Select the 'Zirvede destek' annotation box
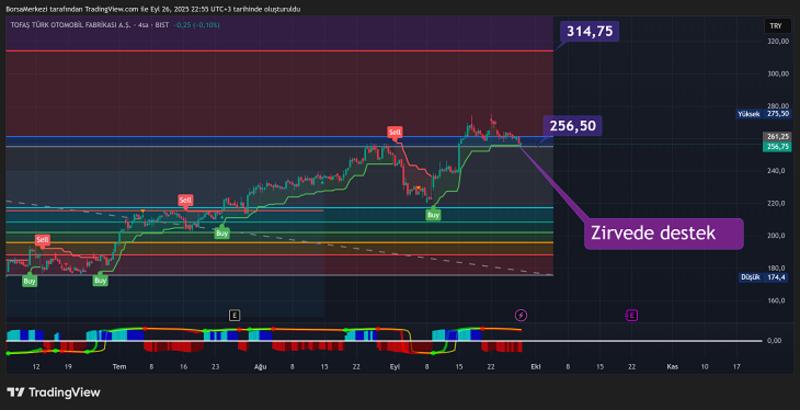Viewport: 800px width, 410px height. tap(663, 234)
